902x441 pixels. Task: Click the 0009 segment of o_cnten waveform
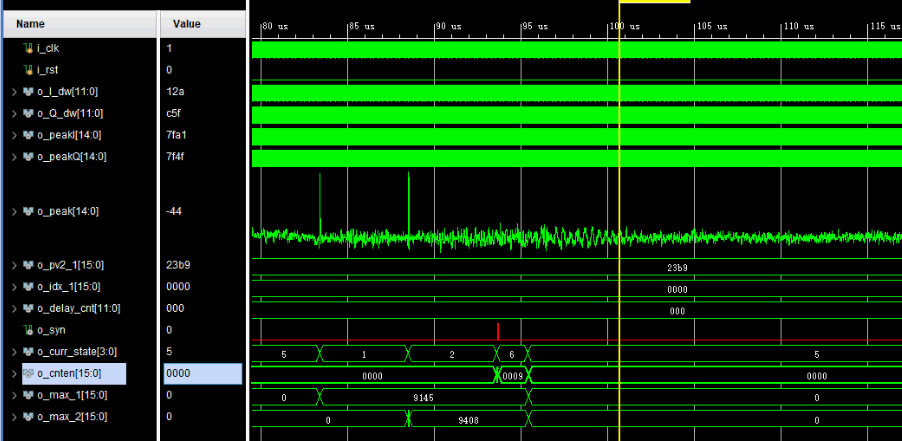coord(513,377)
